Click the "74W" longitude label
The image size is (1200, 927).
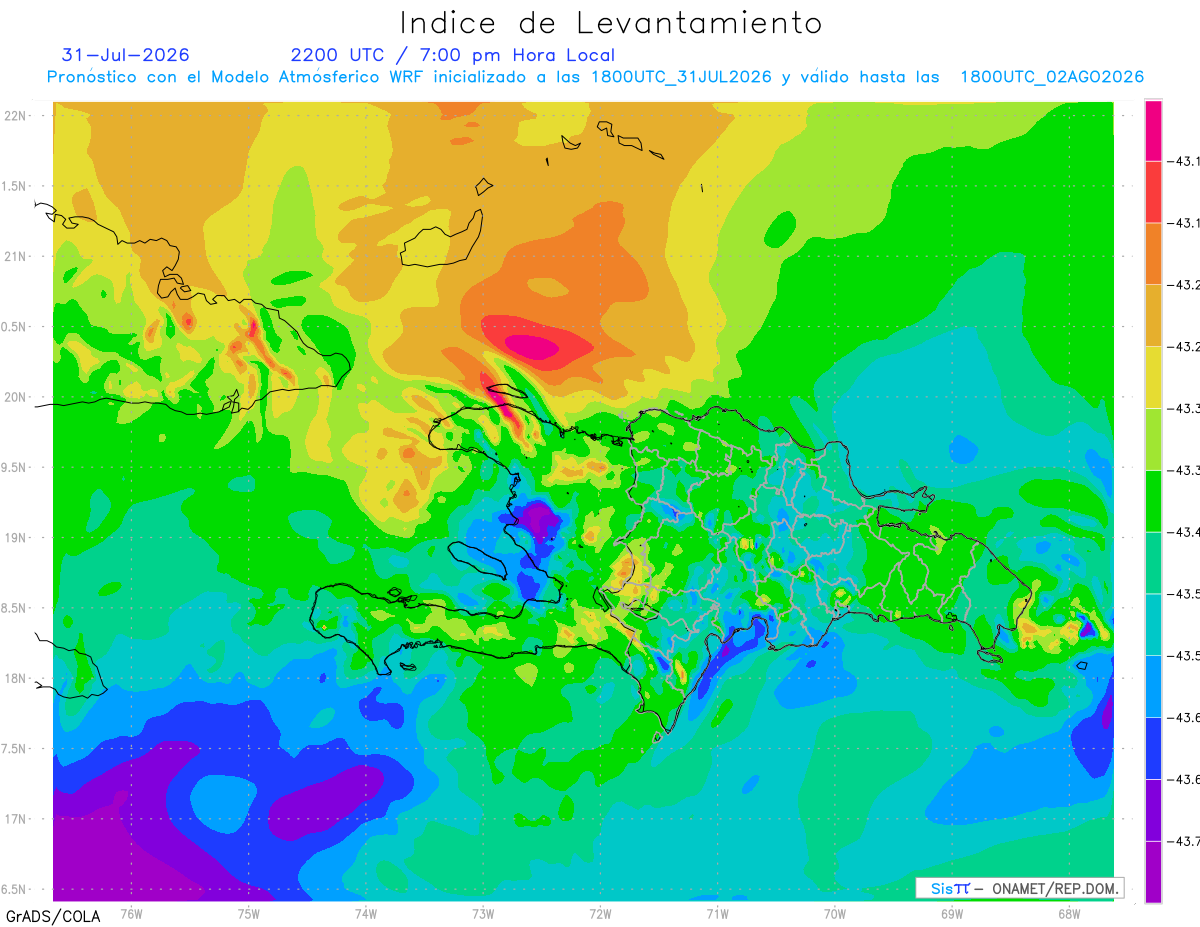click(x=366, y=913)
